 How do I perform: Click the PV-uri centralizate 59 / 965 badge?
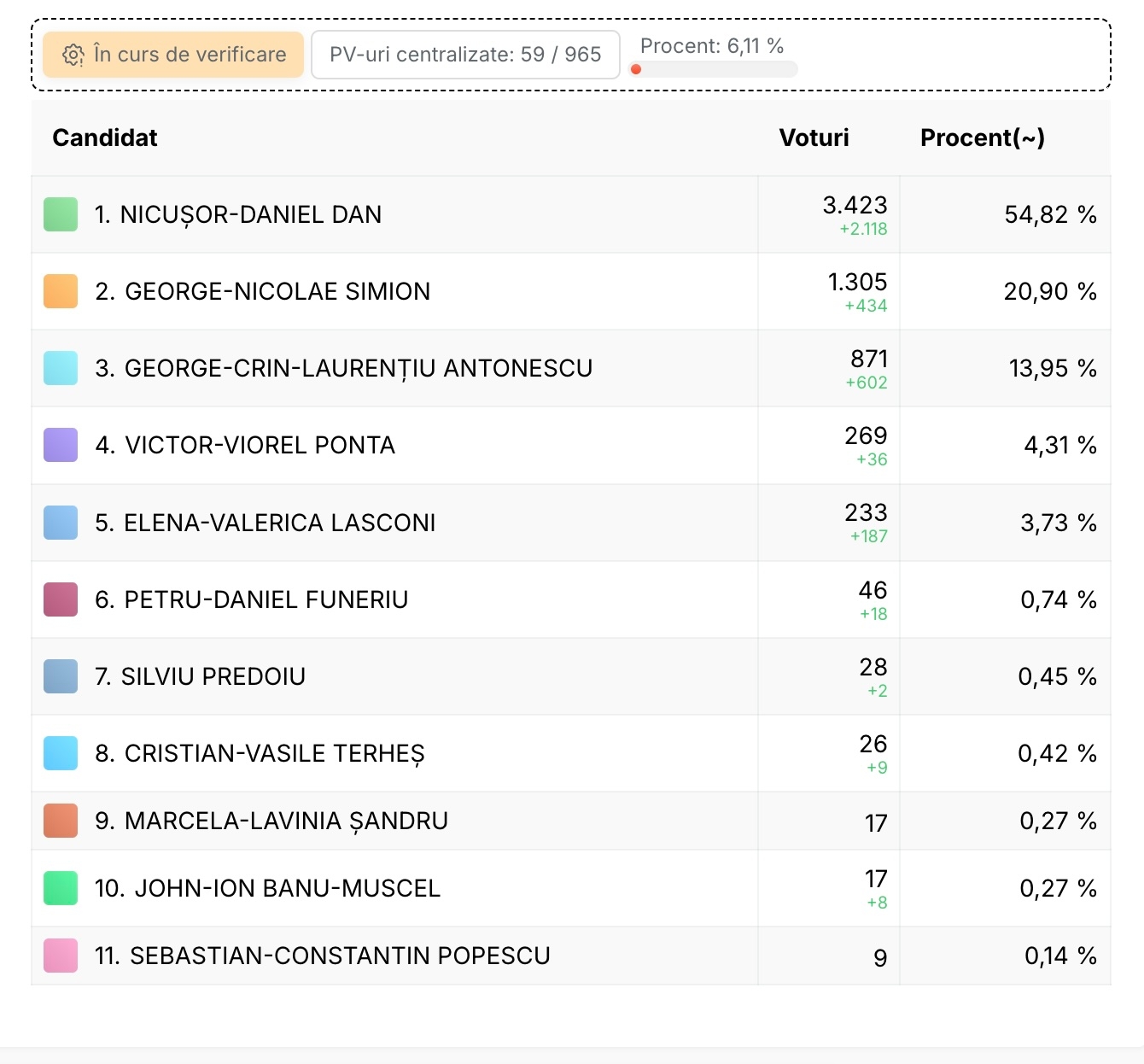(465, 55)
